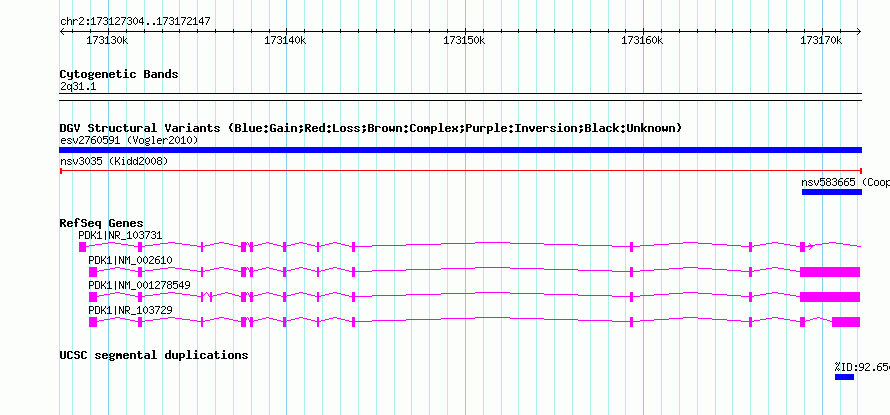Screen dimensions: 890x415
Task: Open the PDK1|NM_002610 transcript label
Action: click(131, 260)
